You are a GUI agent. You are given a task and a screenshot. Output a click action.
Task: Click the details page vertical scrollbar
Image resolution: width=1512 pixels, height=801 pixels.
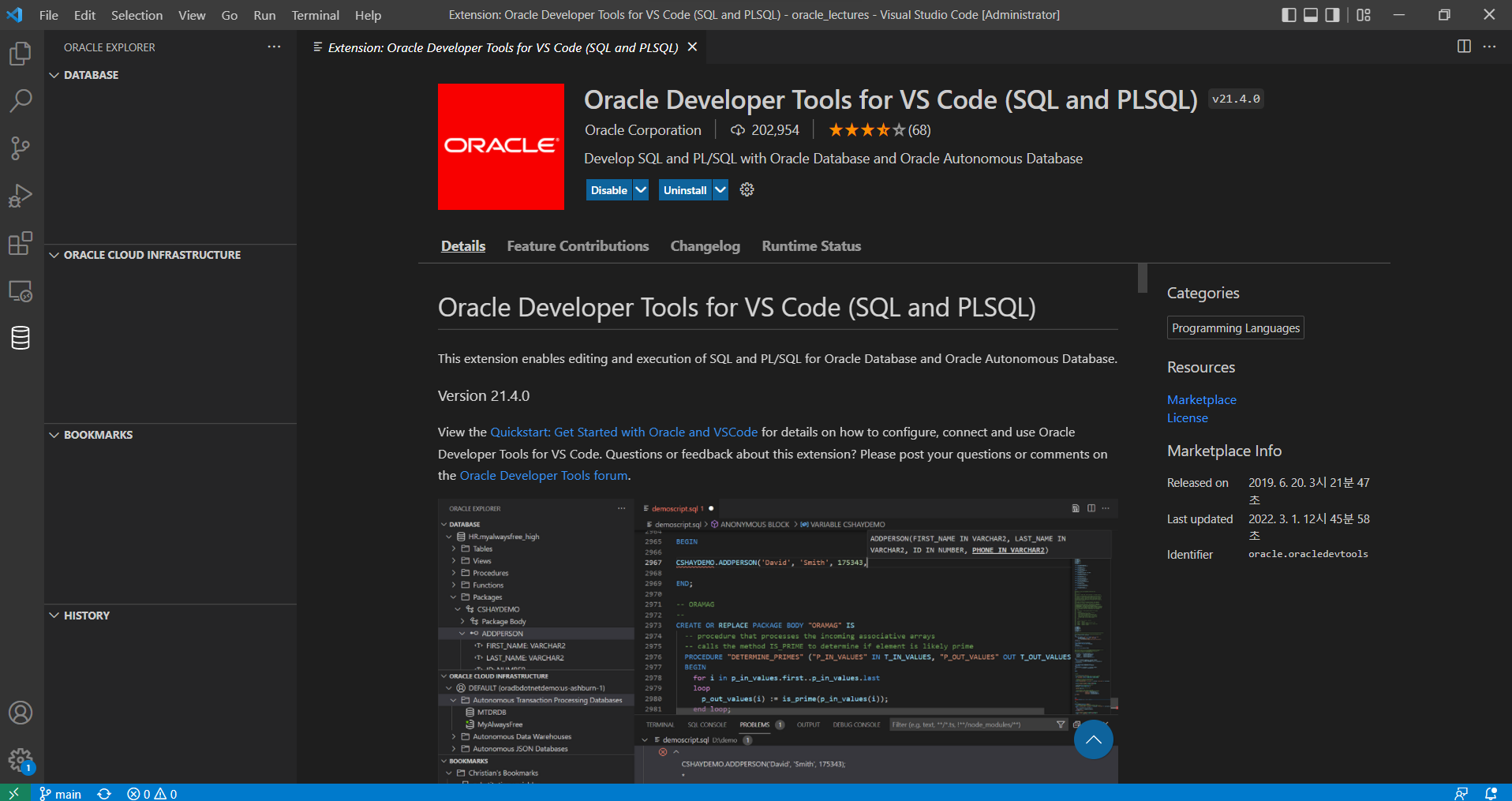click(x=1142, y=279)
